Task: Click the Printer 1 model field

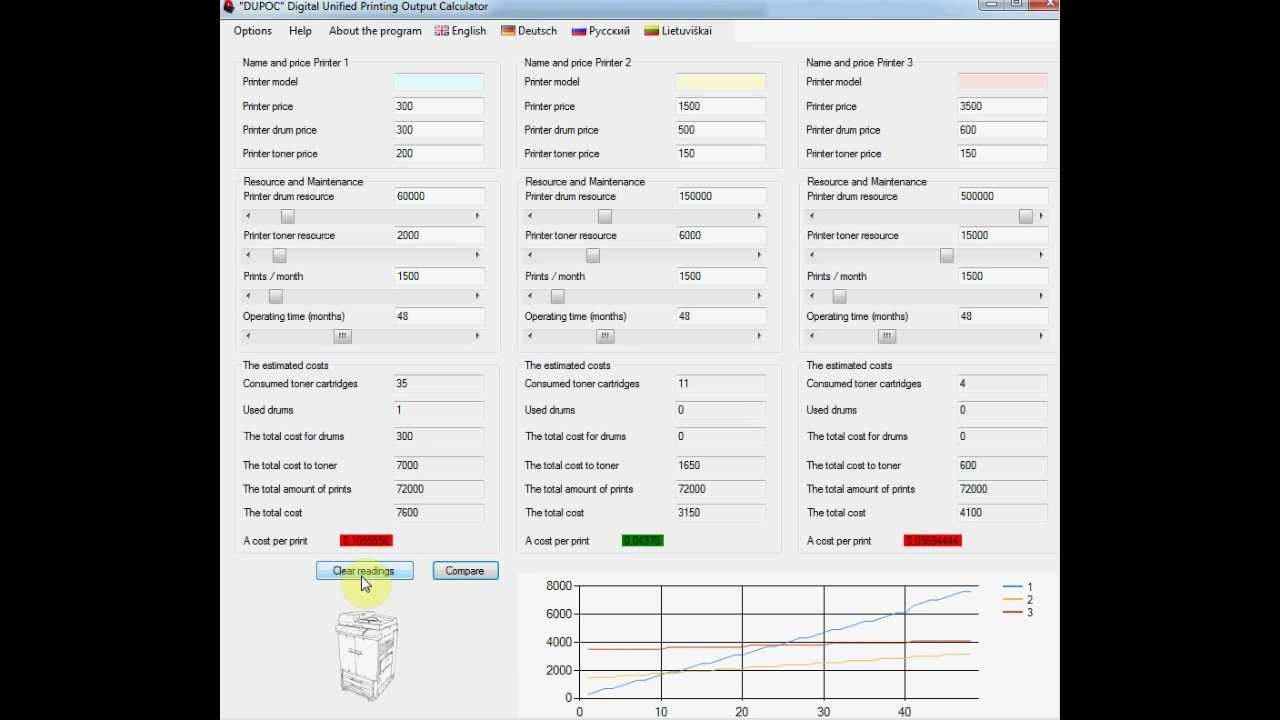Action: pyautogui.click(x=439, y=82)
